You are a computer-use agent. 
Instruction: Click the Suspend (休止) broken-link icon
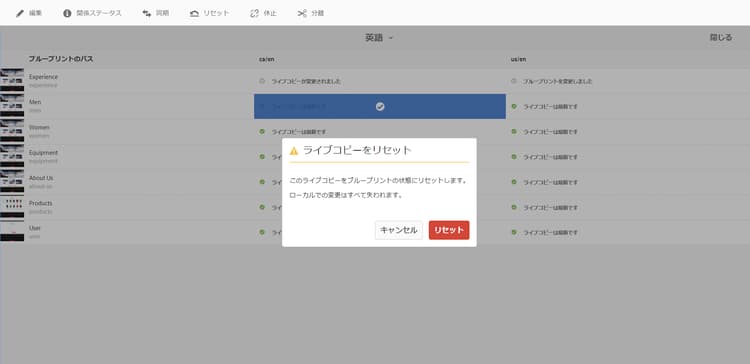pos(254,13)
